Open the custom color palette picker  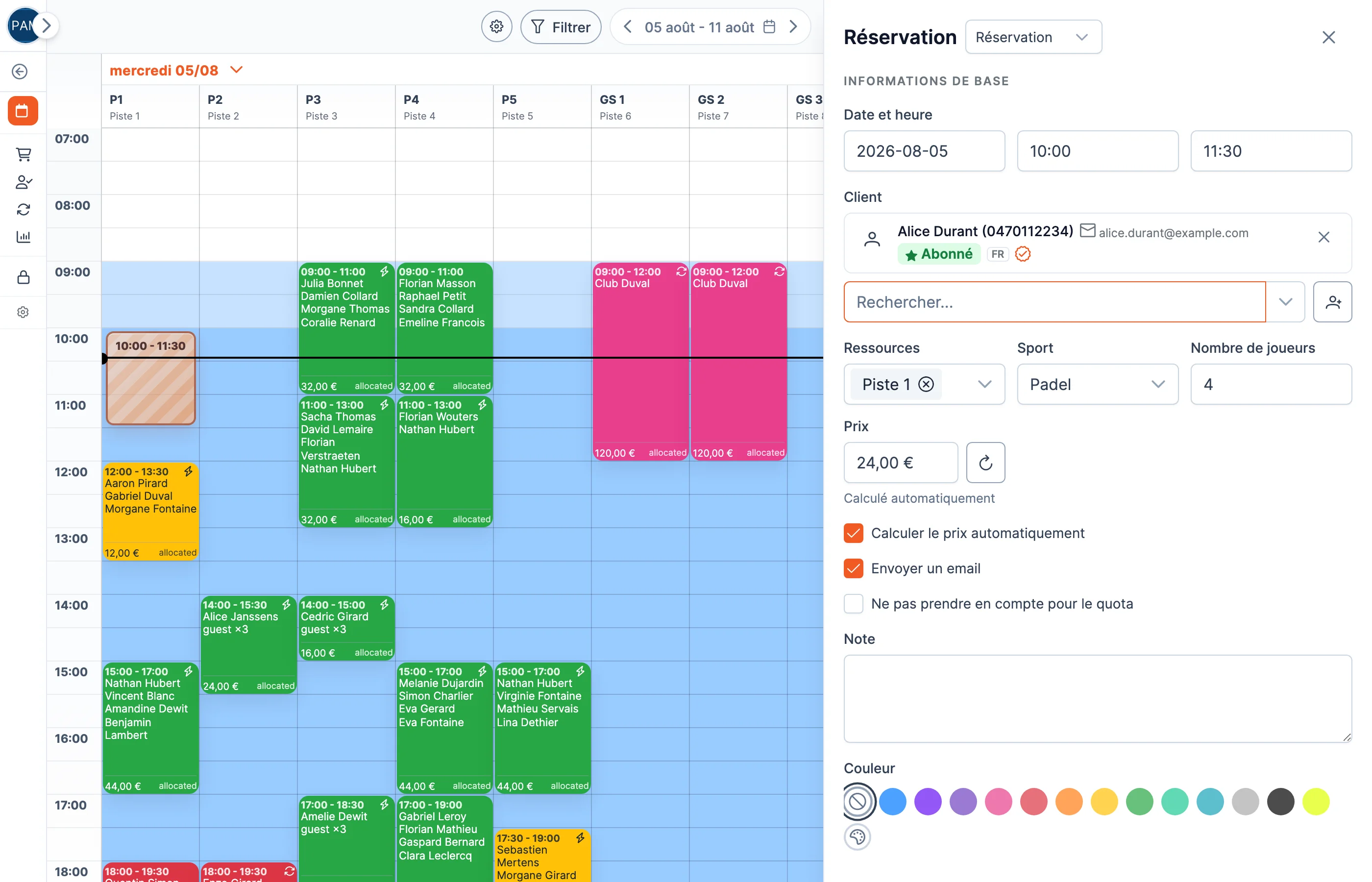click(x=857, y=837)
